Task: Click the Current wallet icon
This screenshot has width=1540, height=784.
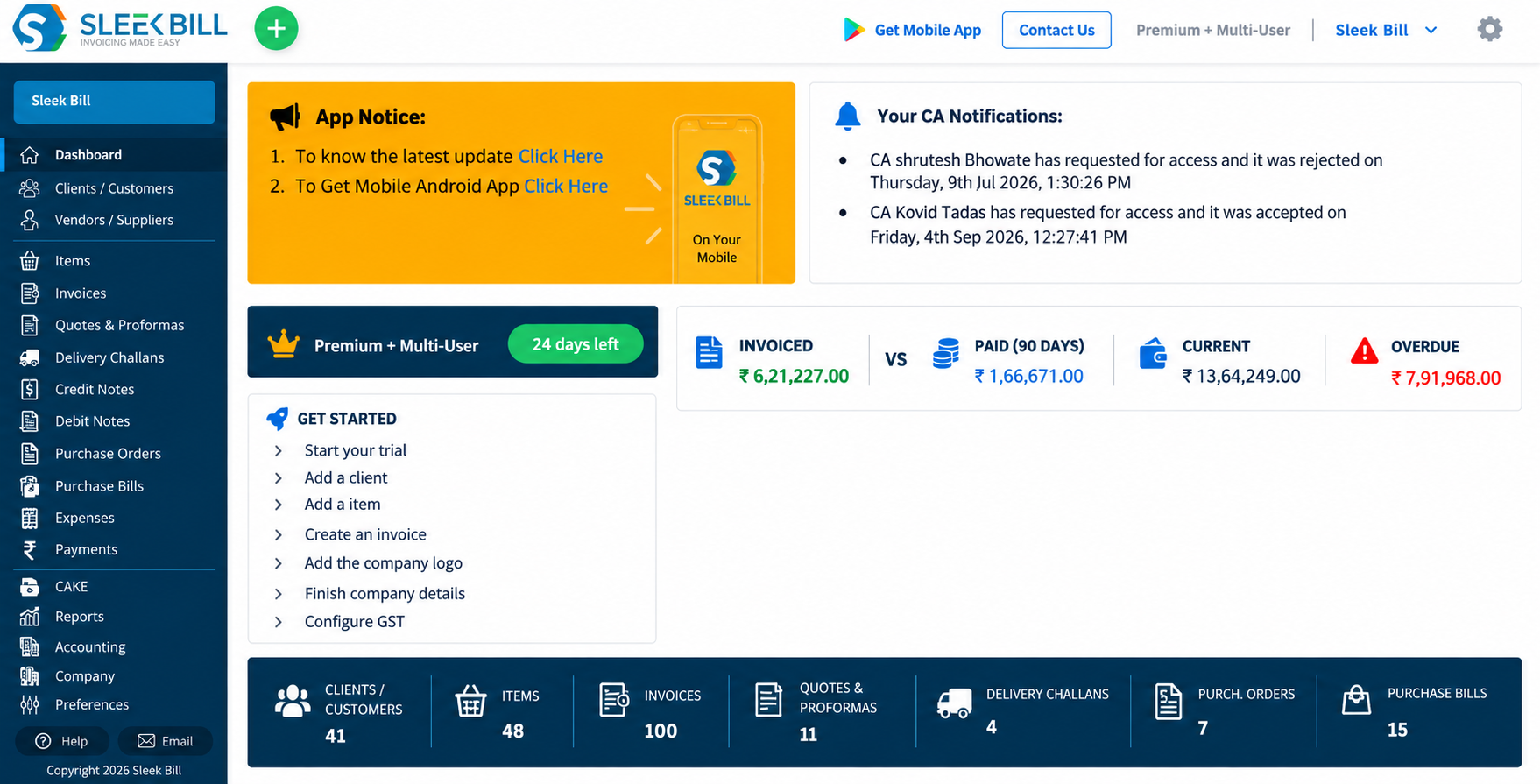Action: point(1153,353)
